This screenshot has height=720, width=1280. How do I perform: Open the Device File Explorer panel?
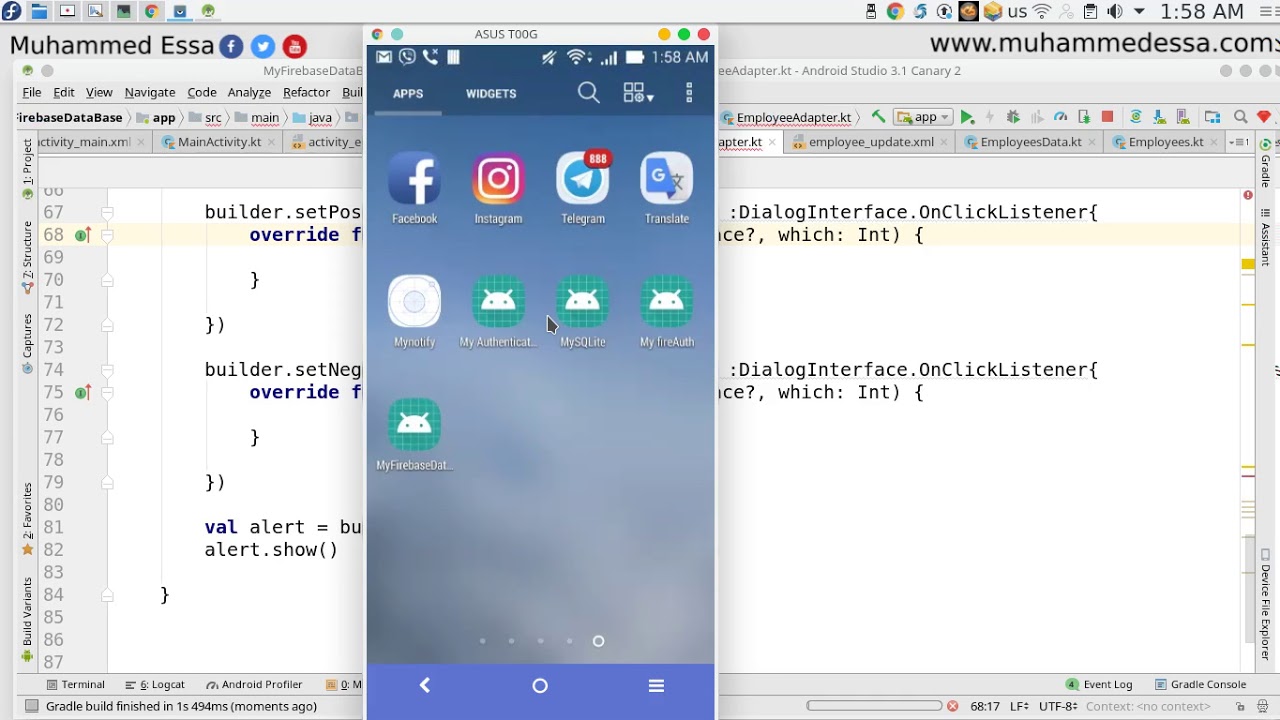click(1265, 605)
